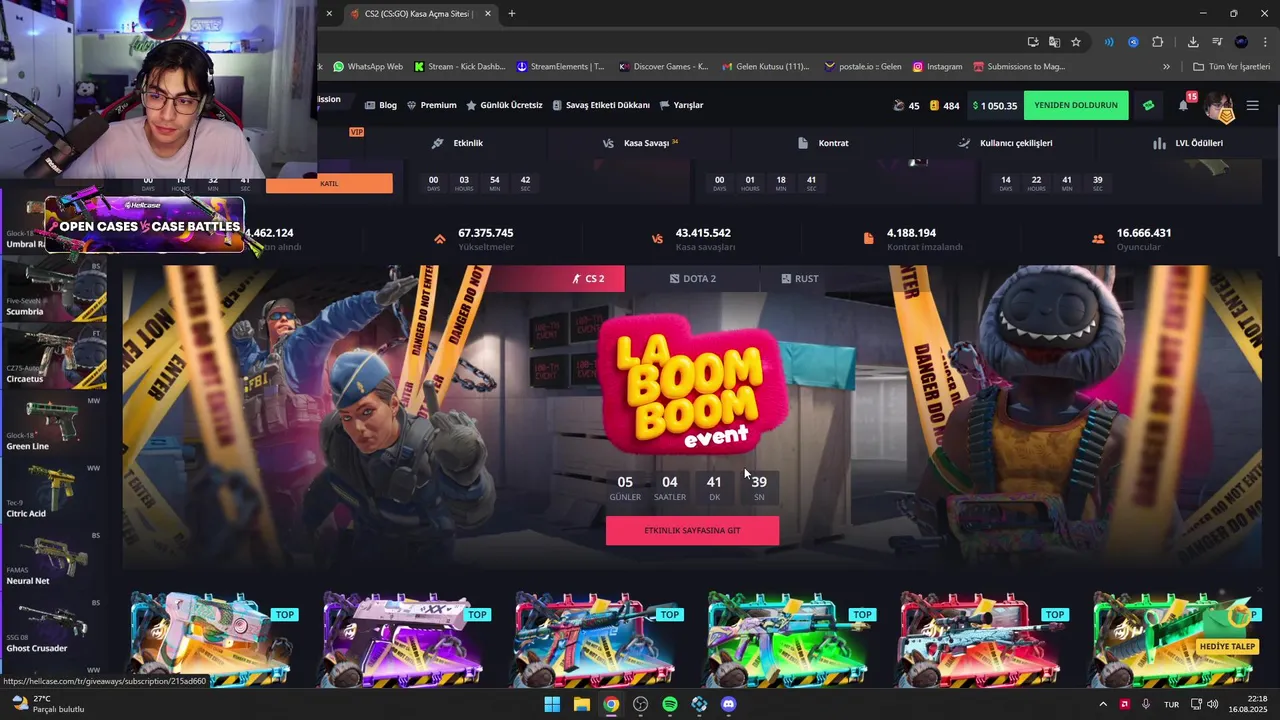This screenshot has height=720, width=1280.
Task: Open Windows Start menu
Action: pyautogui.click(x=552, y=704)
